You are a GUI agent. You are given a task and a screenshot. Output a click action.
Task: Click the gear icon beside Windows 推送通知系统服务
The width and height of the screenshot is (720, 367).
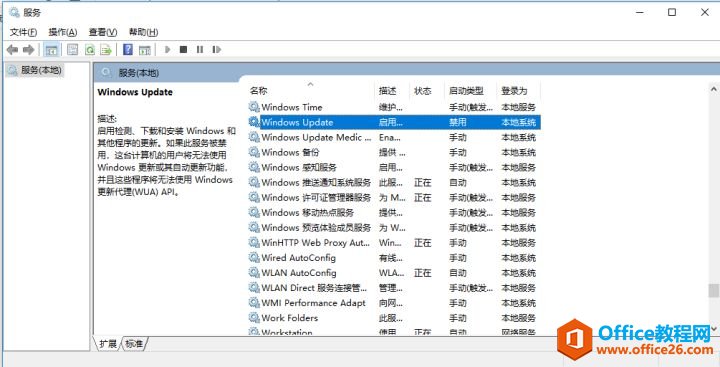click(x=254, y=182)
